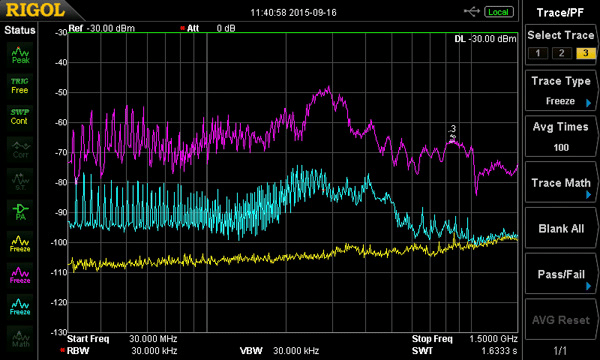This screenshot has width=600, height=360.
Task: Click the USB connection icon
Action: click(x=472, y=12)
